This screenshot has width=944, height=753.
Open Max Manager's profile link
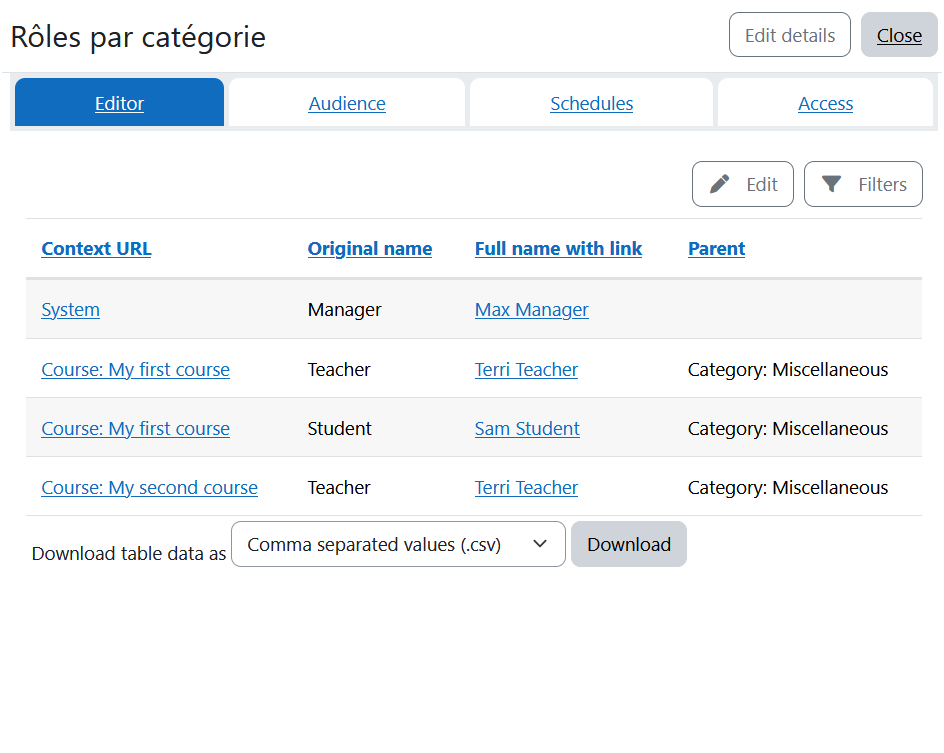531,310
